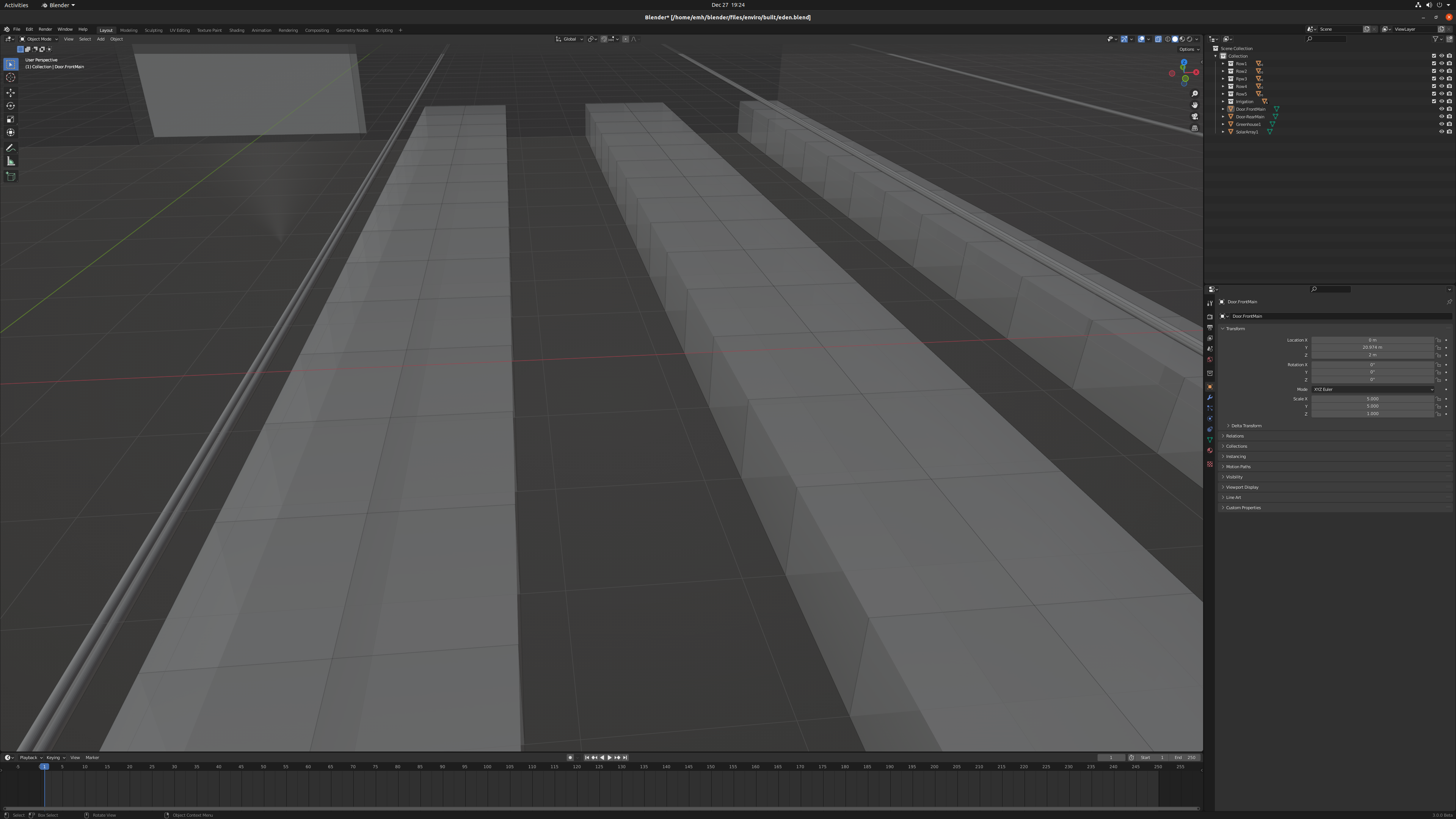Open the Object Data mesh tab
Screen dimensions: 1456x819
pyautogui.click(x=1210, y=440)
